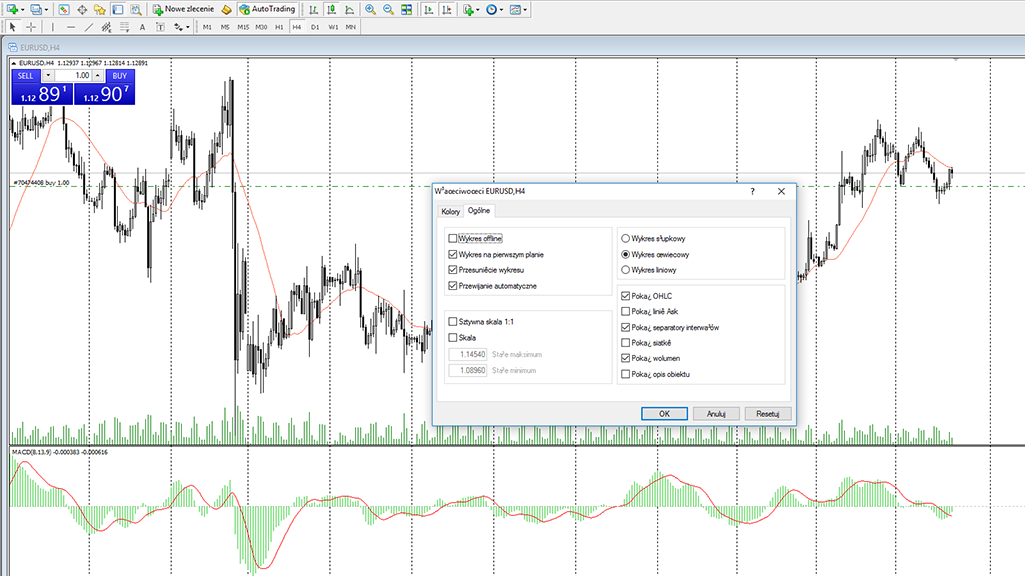Expand the new chart dropdown arrow
This screenshot has height=576, width=1025.
pos(23,9)
